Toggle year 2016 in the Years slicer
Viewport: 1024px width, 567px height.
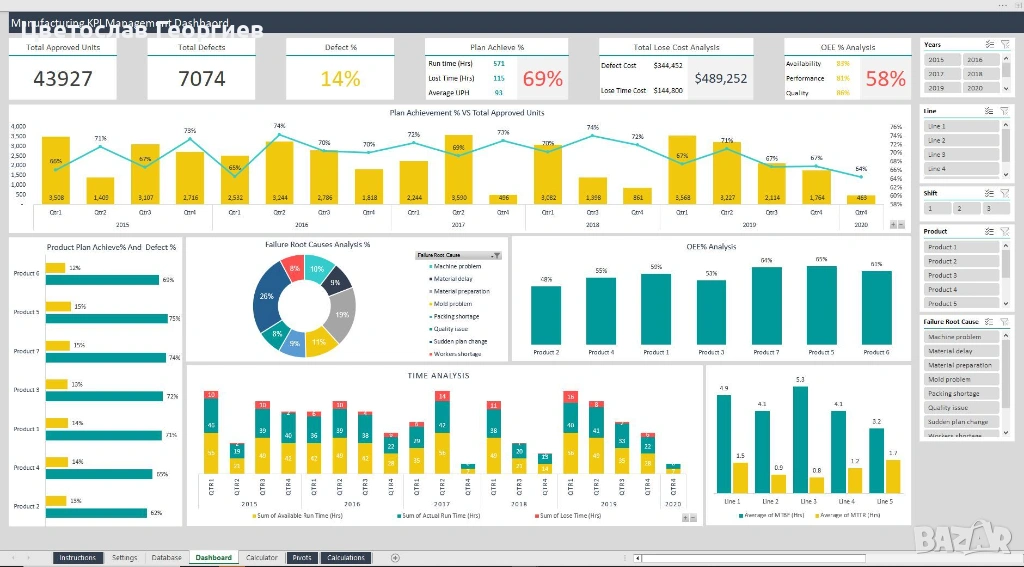click(x=974, y=60)
